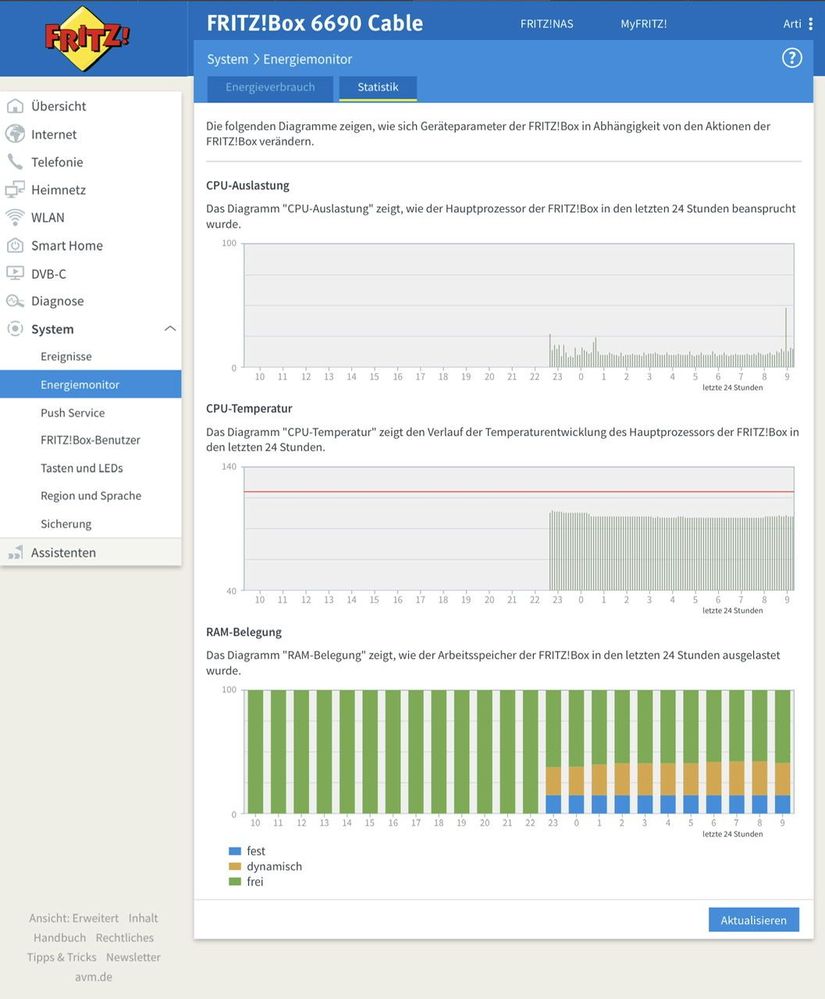
Task: Click the Internet globe icon
Action: pos(15,134)
